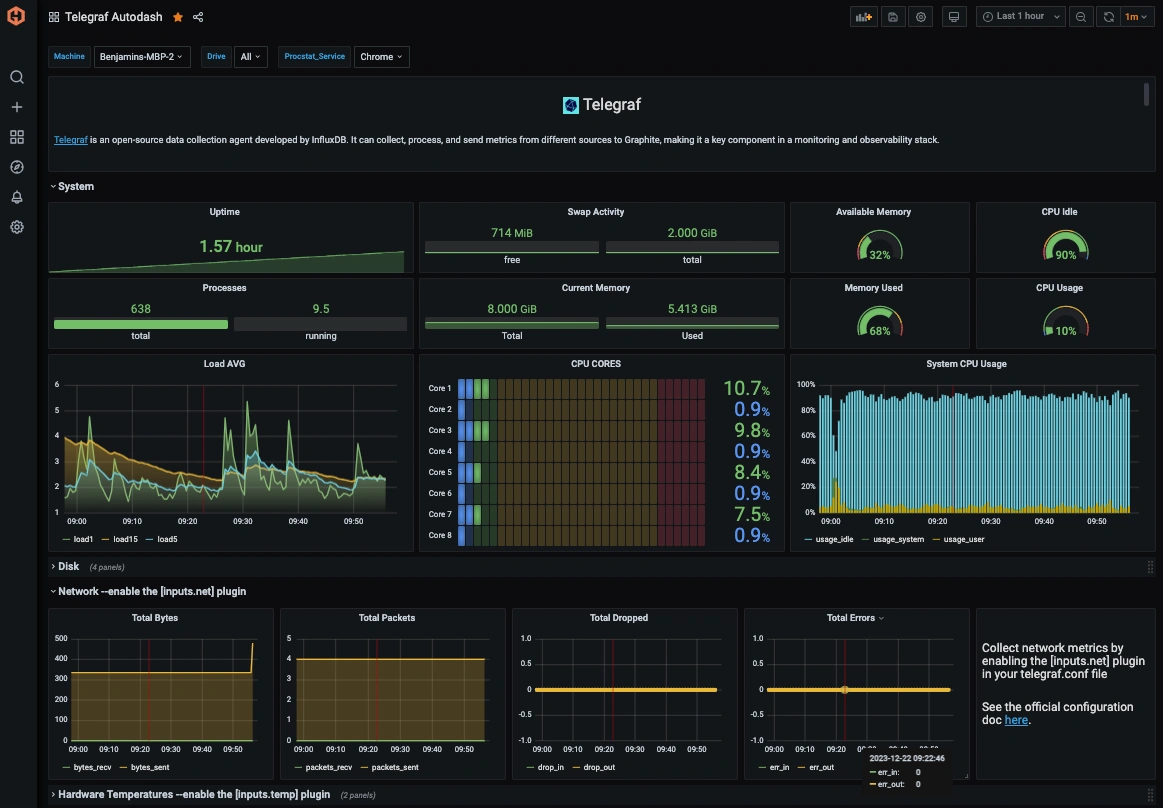
Task: Open the Total Errors panel title menu
Action: pyautogui.click(x=855, y=618)
